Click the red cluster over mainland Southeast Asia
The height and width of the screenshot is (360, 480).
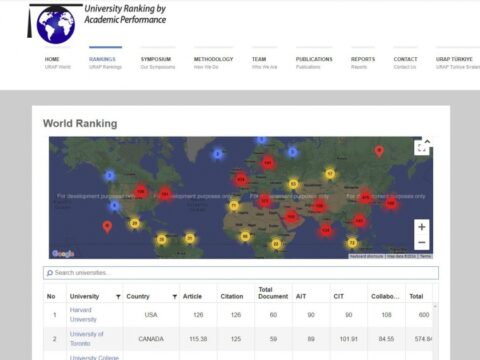click(x=359, y=221)
